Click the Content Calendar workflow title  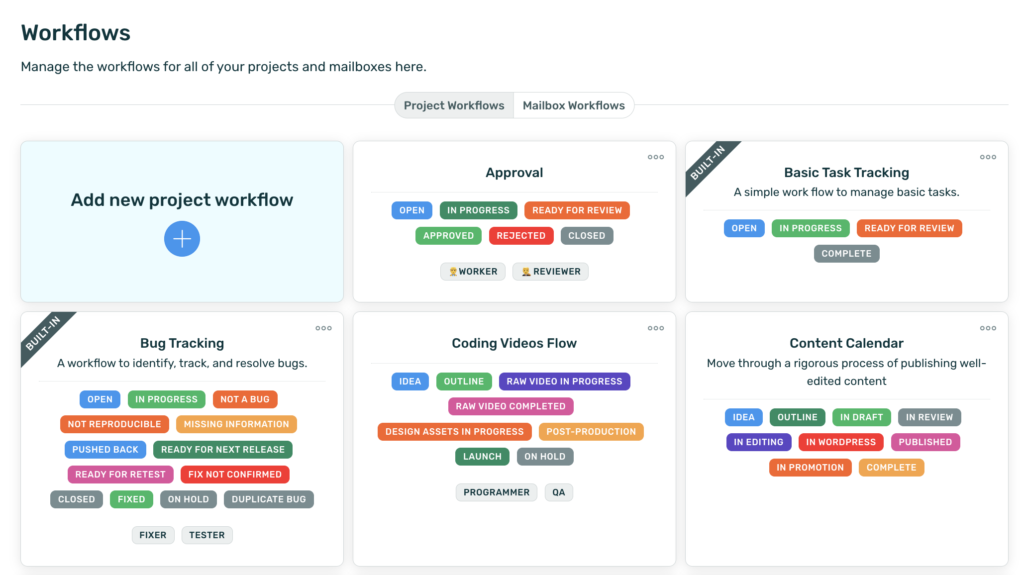coord(846,343)
